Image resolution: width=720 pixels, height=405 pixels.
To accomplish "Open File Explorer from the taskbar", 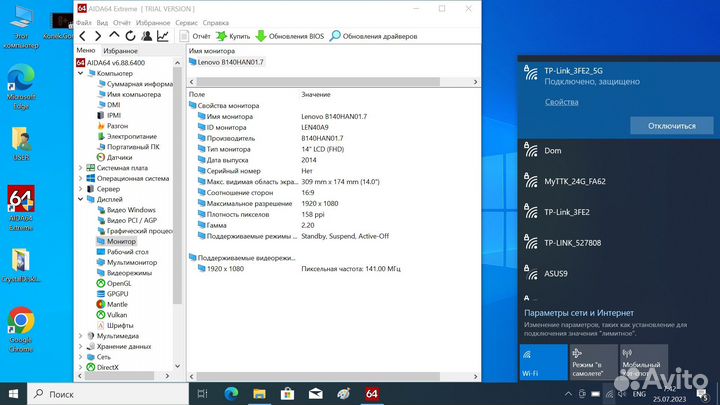I will (x=259, y=394).
